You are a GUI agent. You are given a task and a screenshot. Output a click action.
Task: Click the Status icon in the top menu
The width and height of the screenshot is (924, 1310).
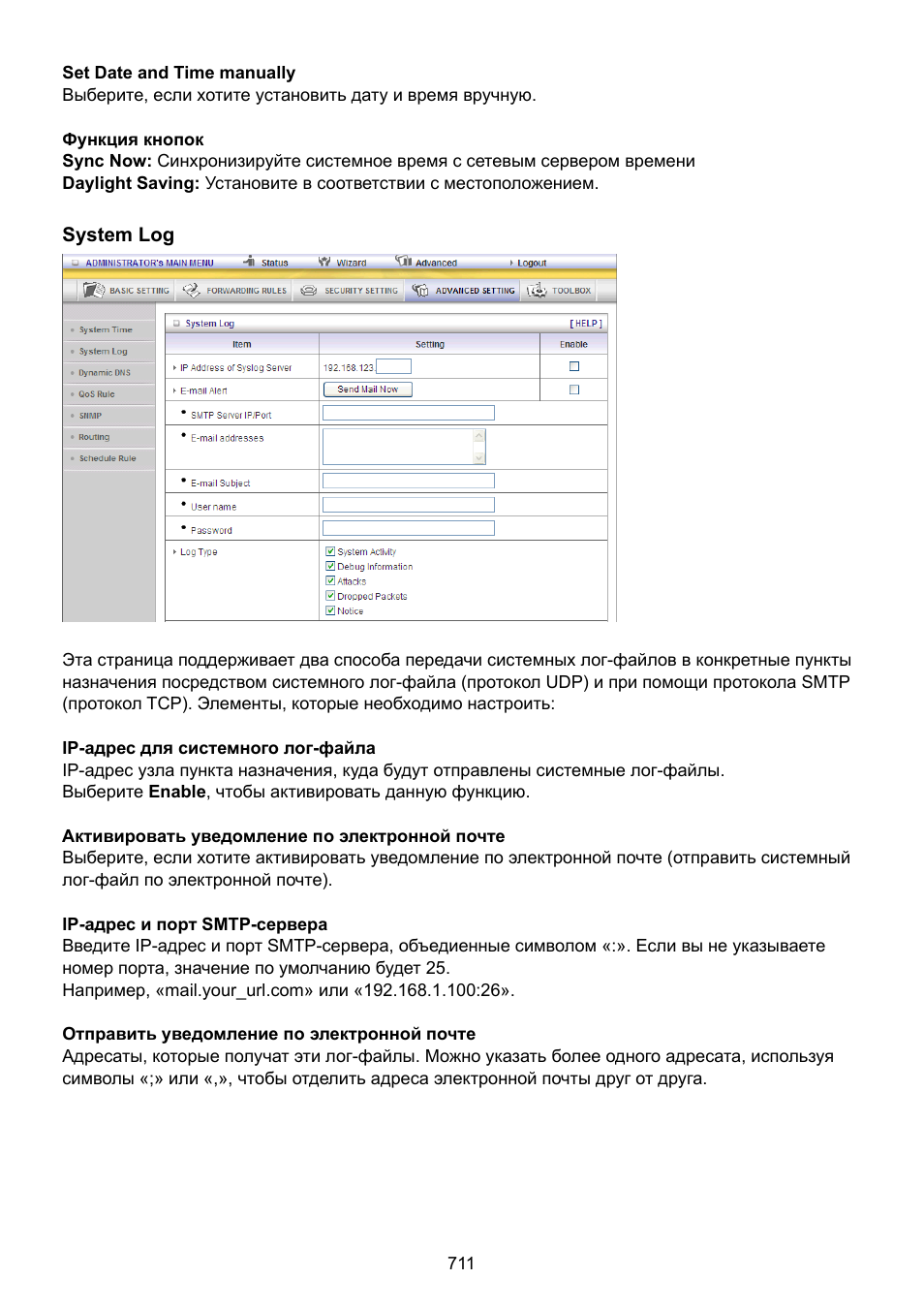click(250, 261)
